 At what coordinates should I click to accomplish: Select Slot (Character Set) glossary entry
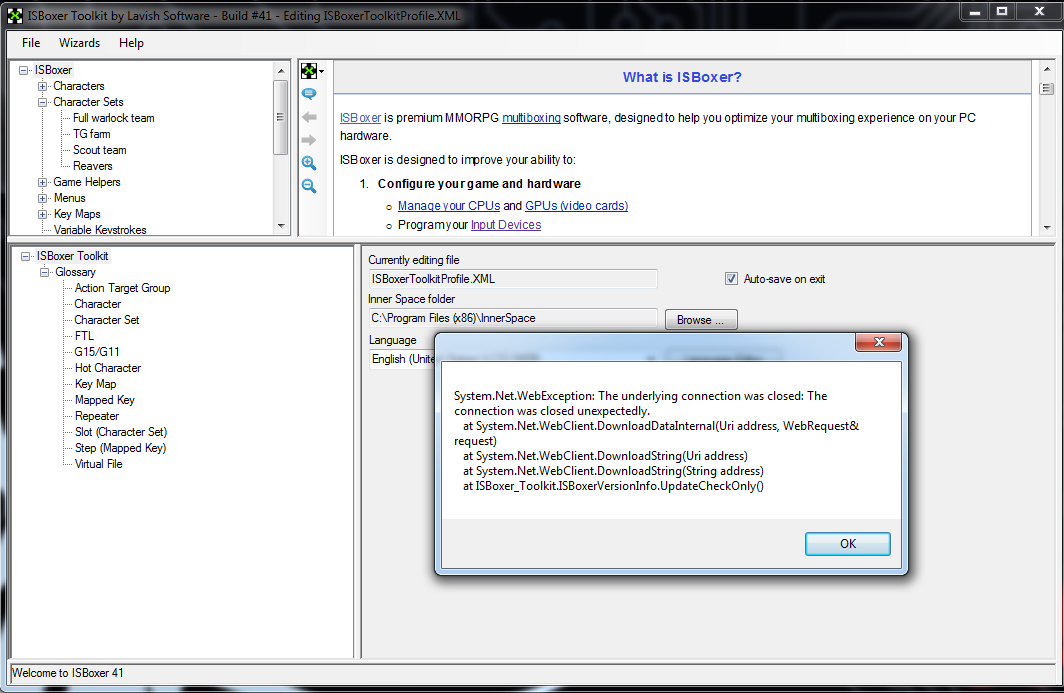[x=121, y=432]
